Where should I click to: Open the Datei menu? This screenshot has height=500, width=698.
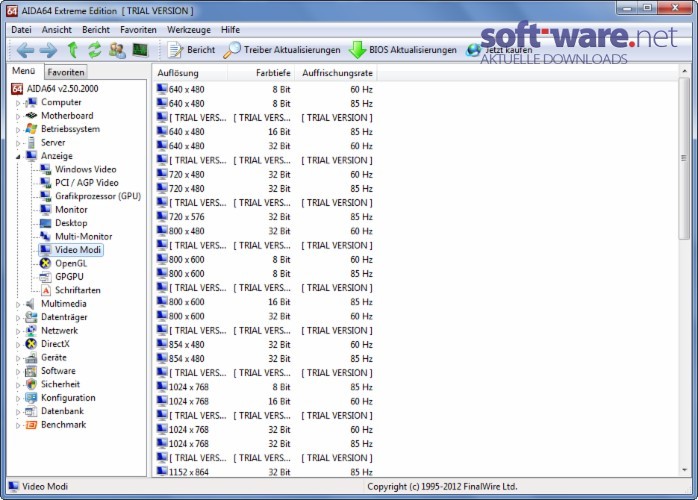click(21, 30)
